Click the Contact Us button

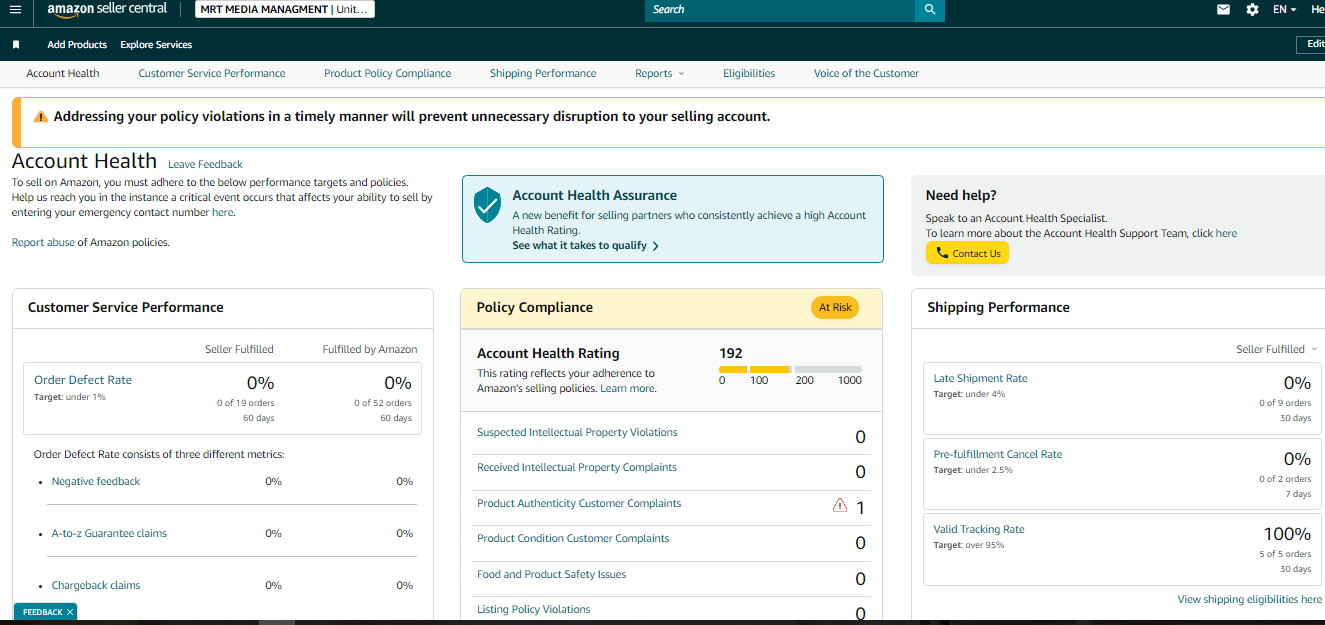click(x=967, y=253)
